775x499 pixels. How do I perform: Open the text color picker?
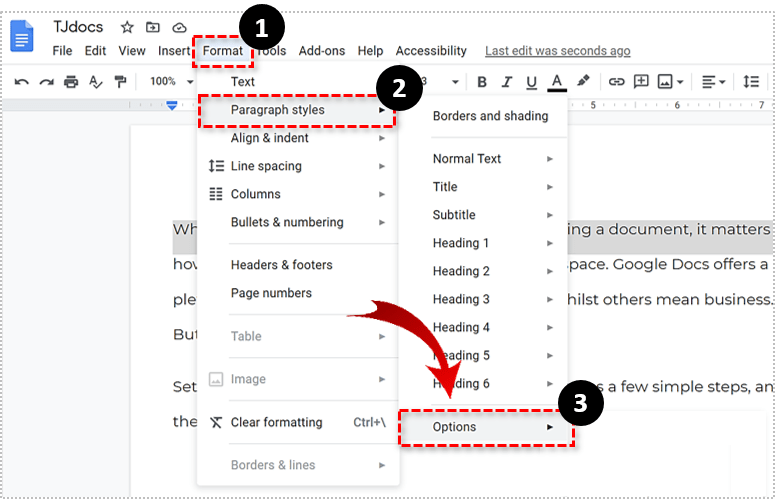(x=557, y=82)
